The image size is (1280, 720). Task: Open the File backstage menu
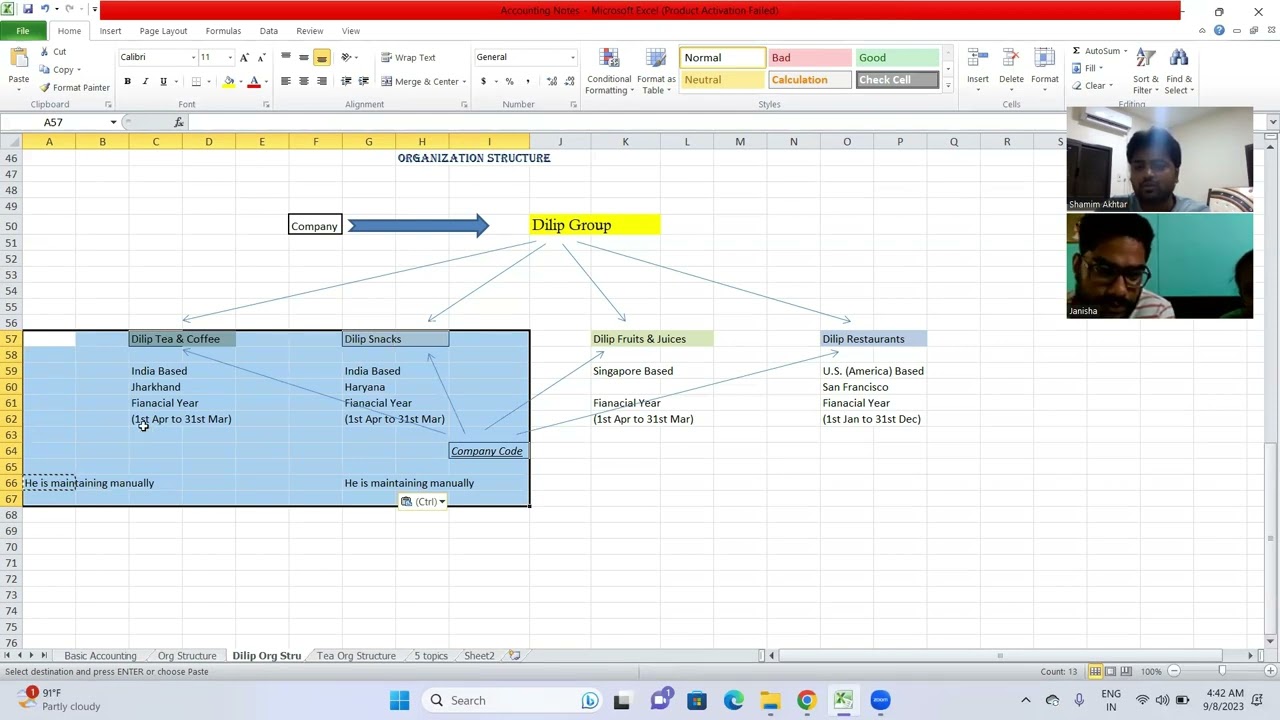click(x=22, y=31)
